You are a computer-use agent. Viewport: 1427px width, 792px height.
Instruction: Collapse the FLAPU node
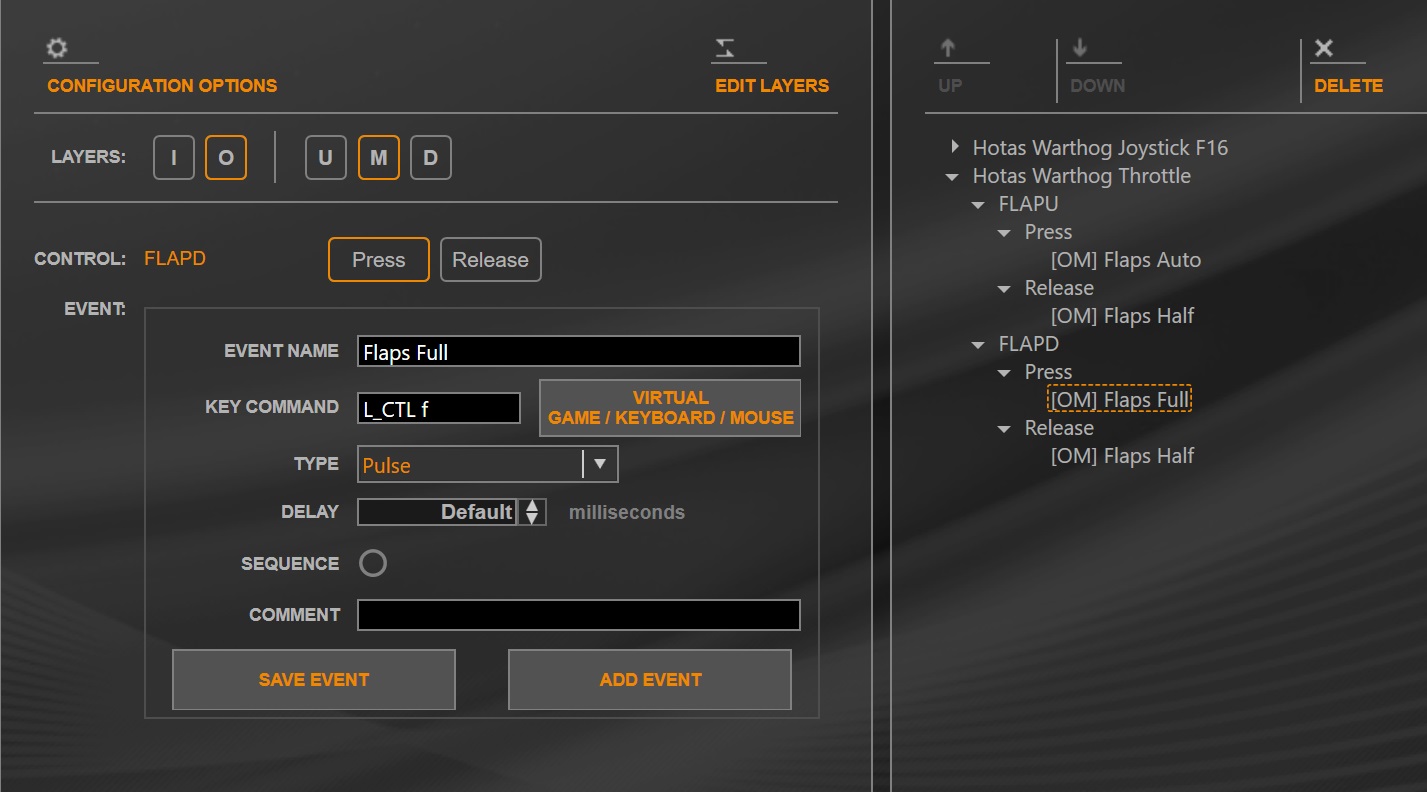[x=978, y=205]
